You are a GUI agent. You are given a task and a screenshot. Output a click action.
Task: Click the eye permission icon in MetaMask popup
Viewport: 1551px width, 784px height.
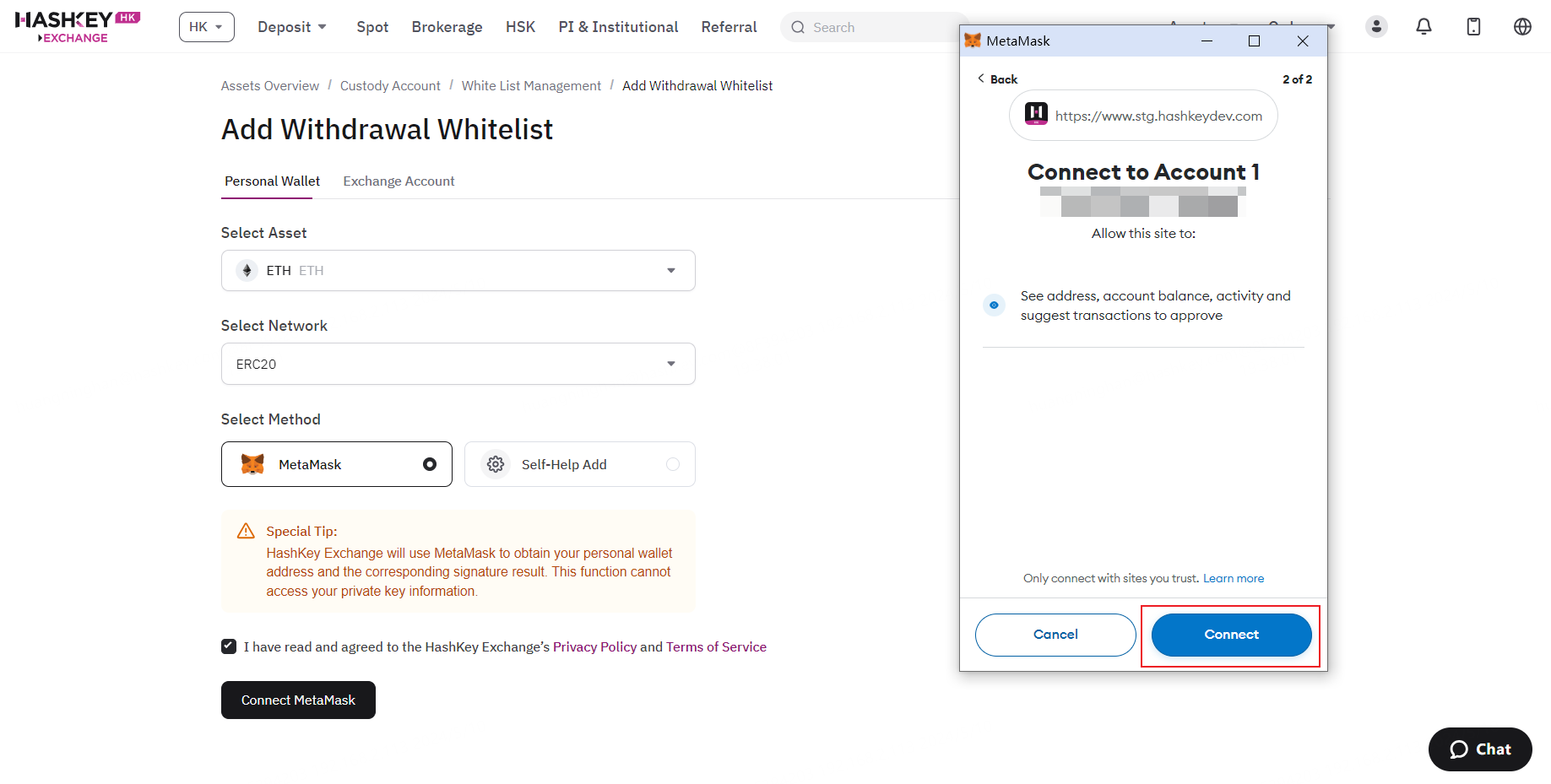pyautogui.click(x=994, y=305)
